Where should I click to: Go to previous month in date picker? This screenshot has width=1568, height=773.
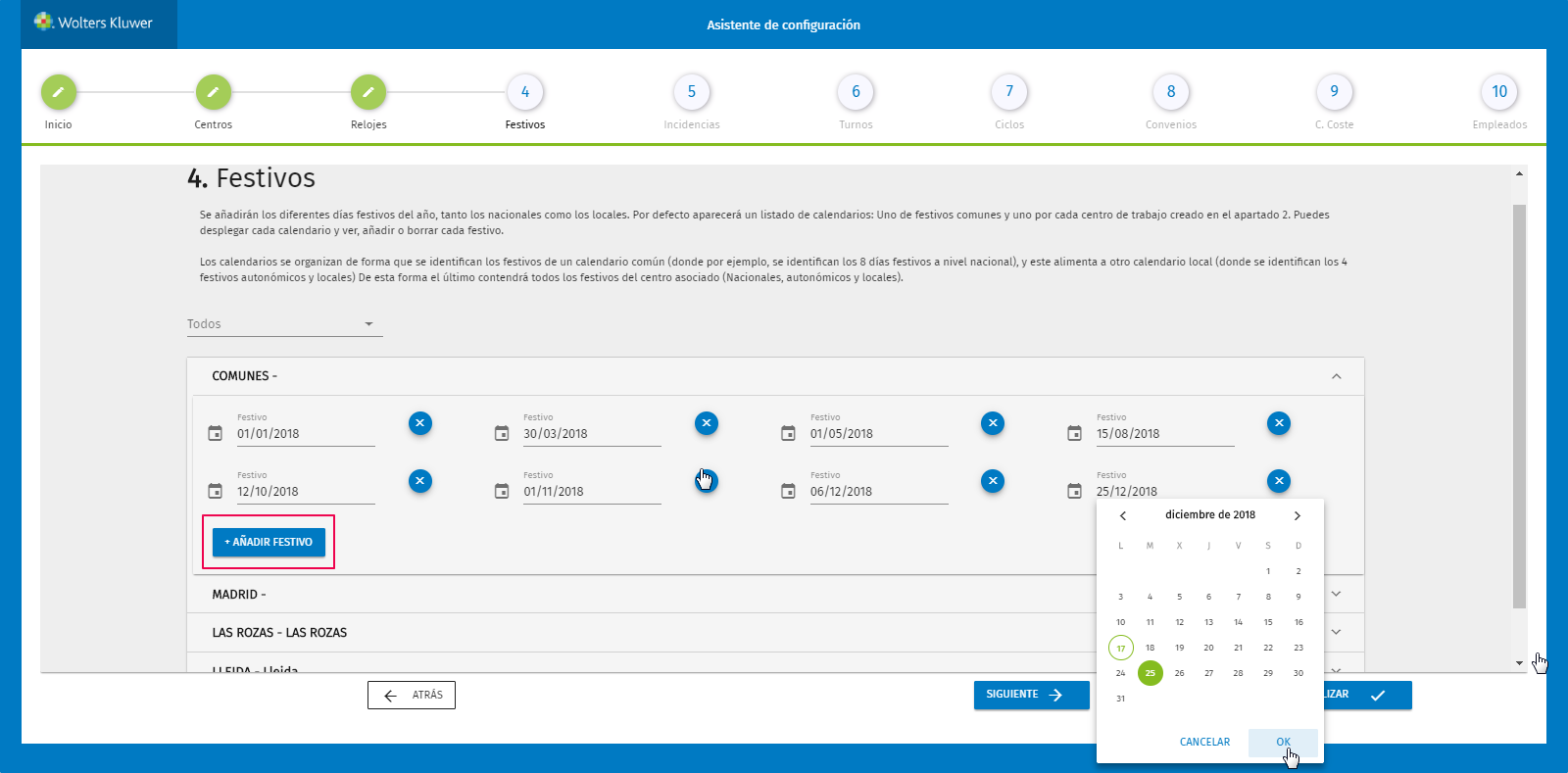click(x=1123, y=515)
